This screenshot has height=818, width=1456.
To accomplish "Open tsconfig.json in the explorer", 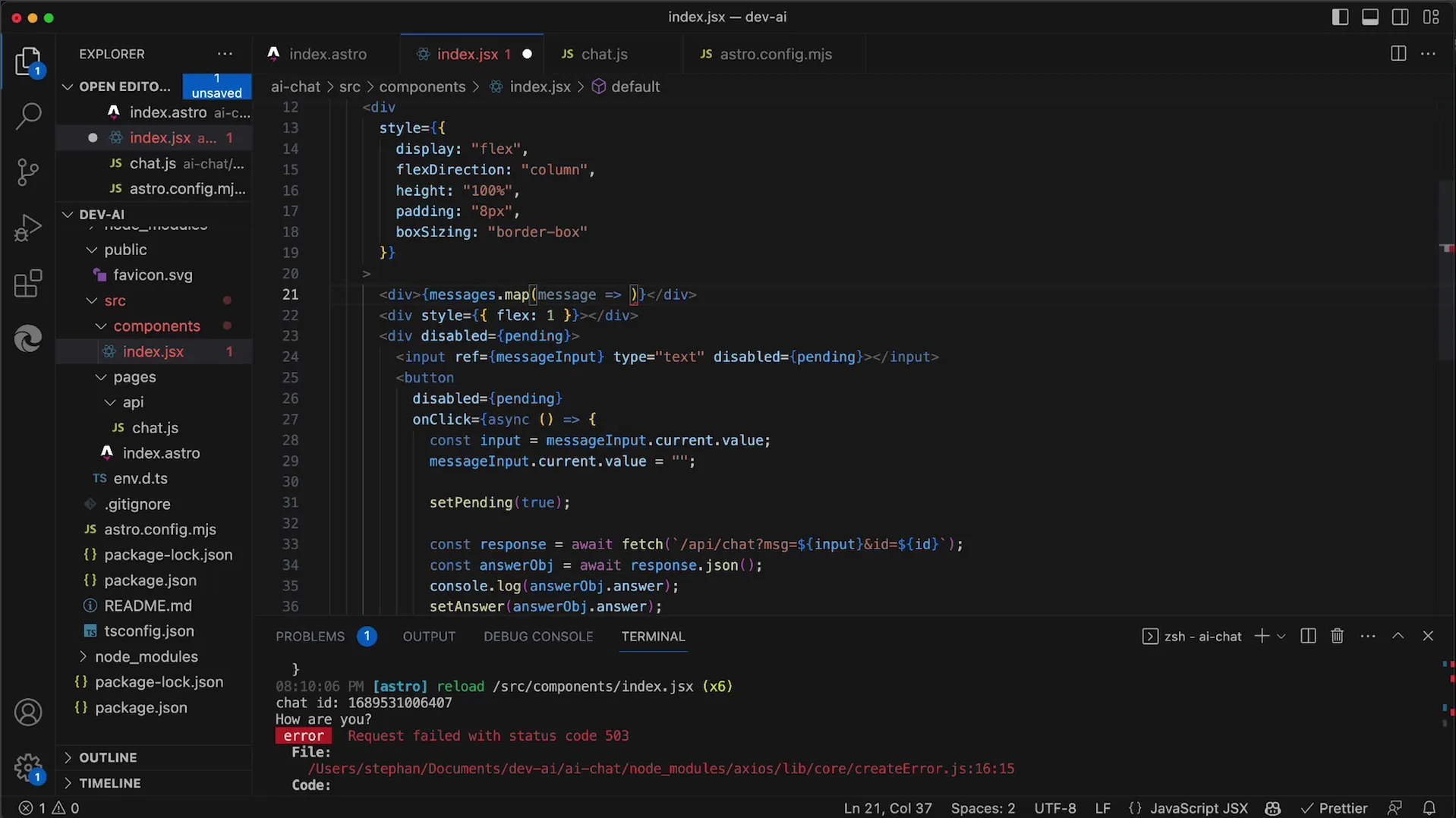I will (149, 631).
